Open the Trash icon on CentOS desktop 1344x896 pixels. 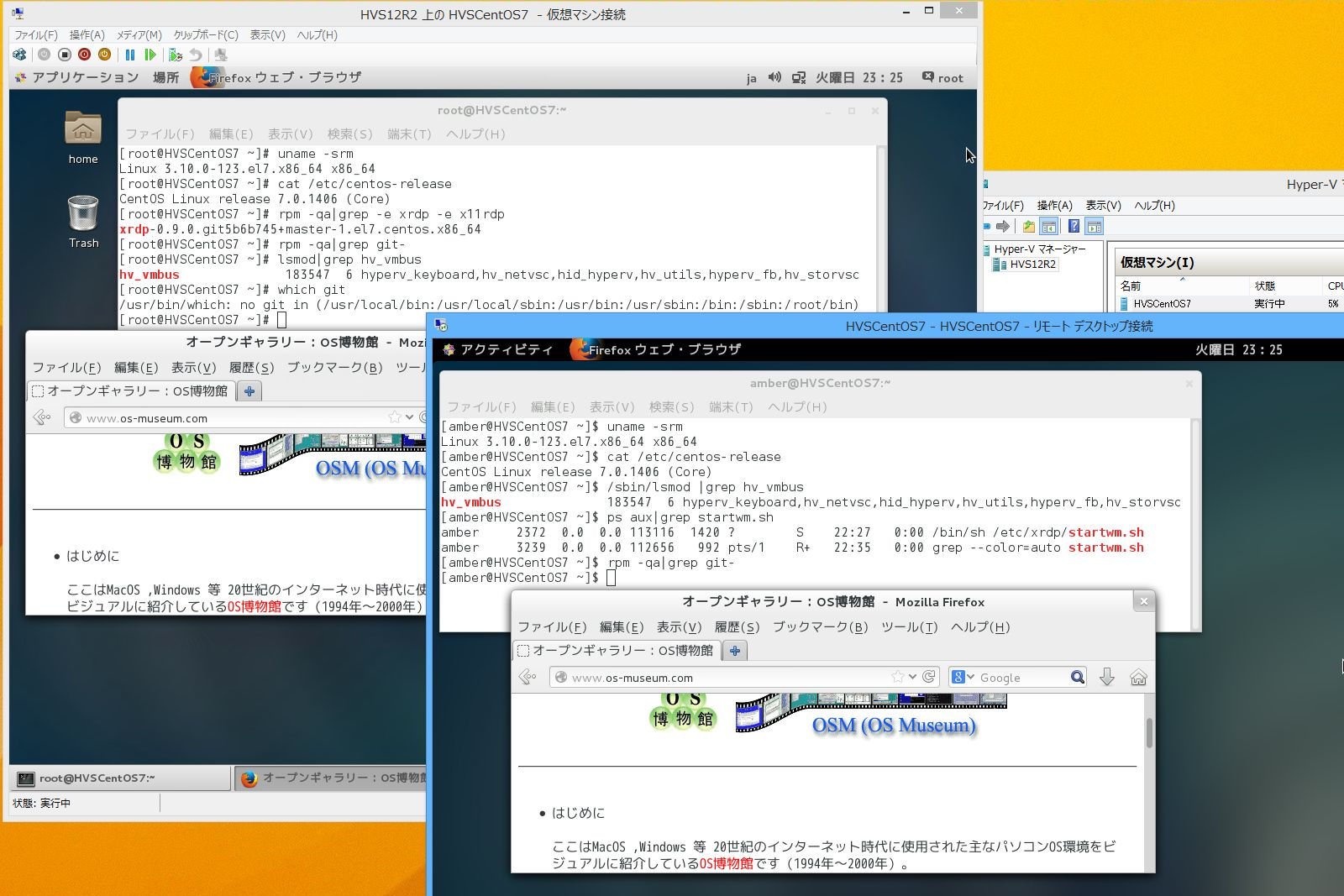coord(83,212)
